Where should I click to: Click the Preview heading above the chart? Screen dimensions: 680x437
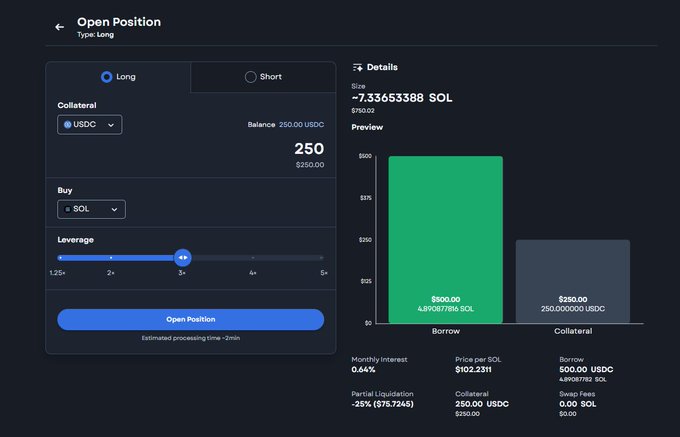pos(367,127)
